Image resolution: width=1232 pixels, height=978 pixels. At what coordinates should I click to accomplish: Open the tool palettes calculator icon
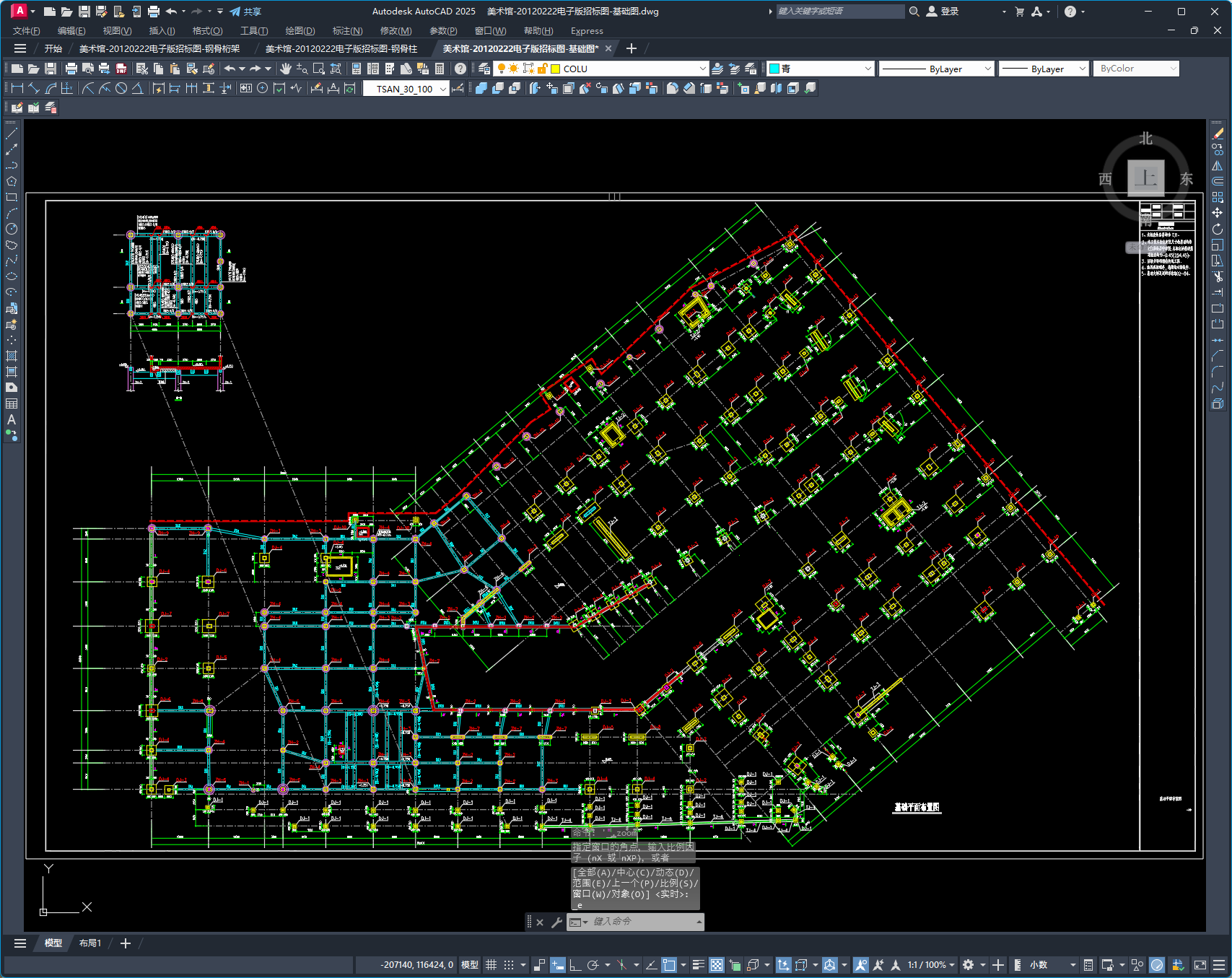440,69
